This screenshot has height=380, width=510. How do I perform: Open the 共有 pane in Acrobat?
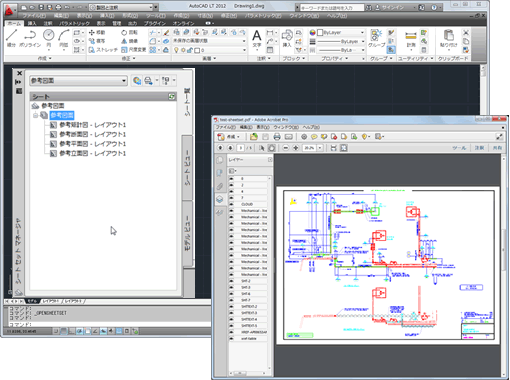coord(497,148)
